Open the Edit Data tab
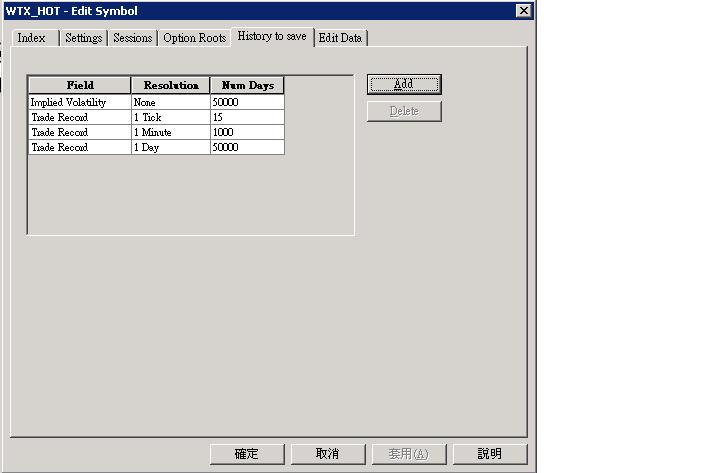 [340, 38]
